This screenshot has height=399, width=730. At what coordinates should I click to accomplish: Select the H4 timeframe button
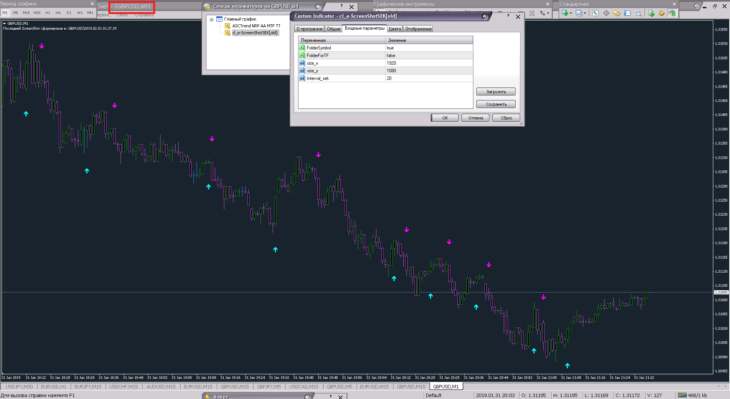[58, 13]
